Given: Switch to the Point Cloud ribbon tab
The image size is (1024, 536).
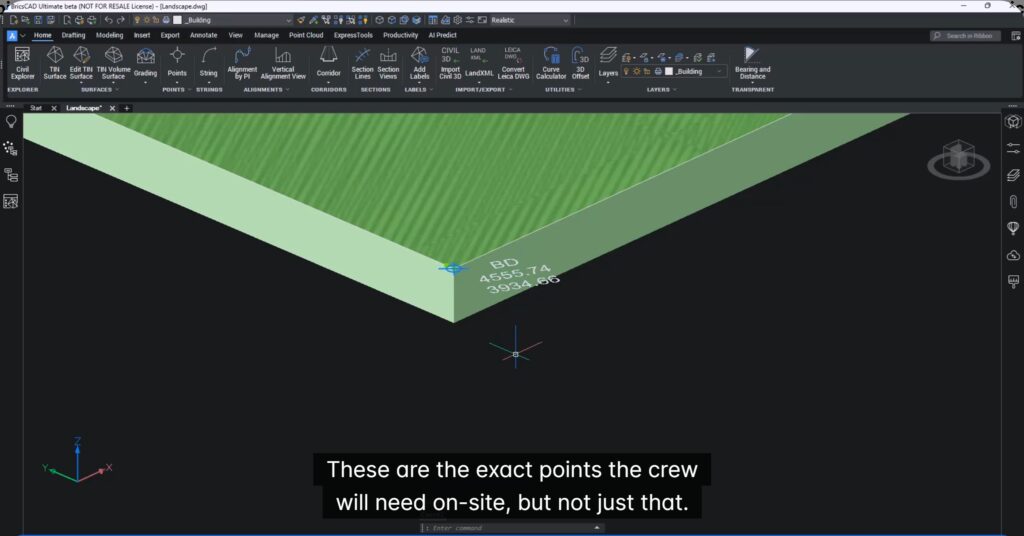Looking at the screenshot, I should click(x=306, y=35).
